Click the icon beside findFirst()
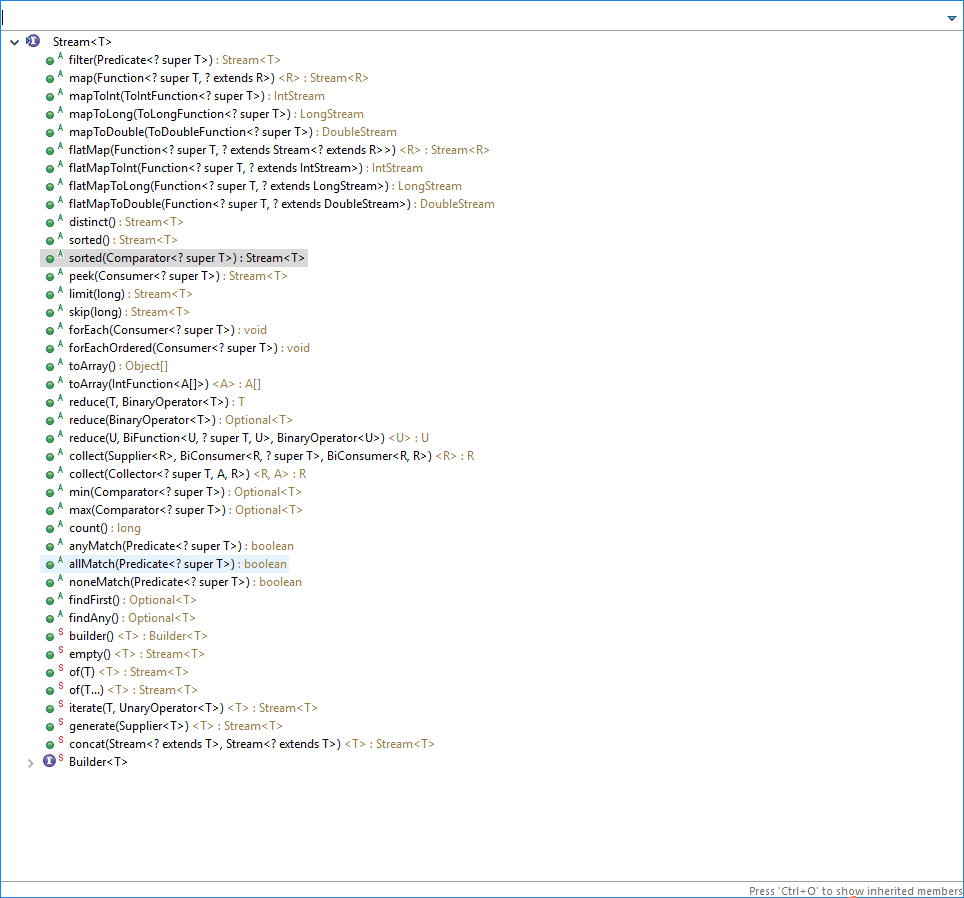The image size is (964, 898). 50,600
